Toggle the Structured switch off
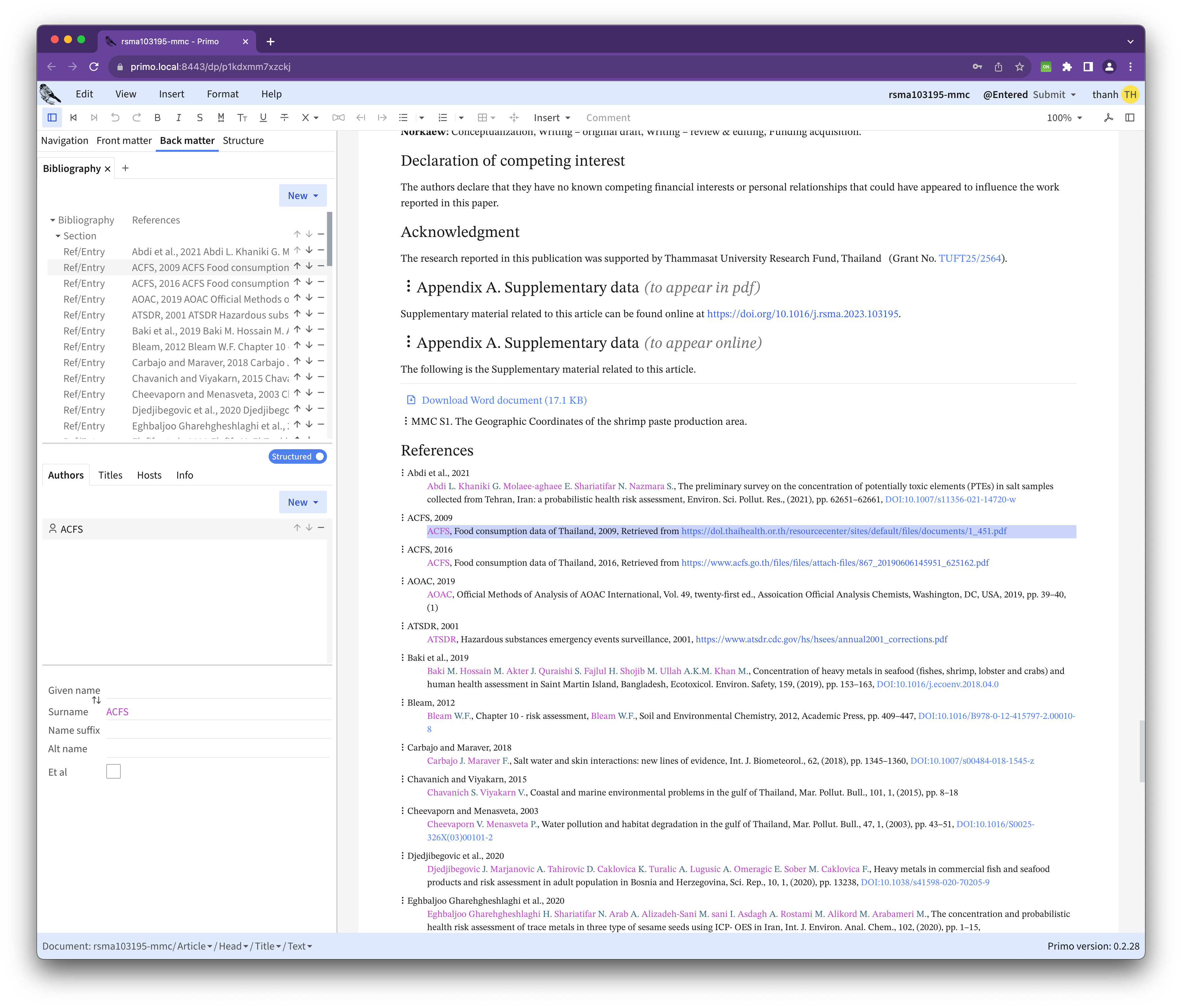The width and height of the screenshot is (1182, 1008). [298, 456]
